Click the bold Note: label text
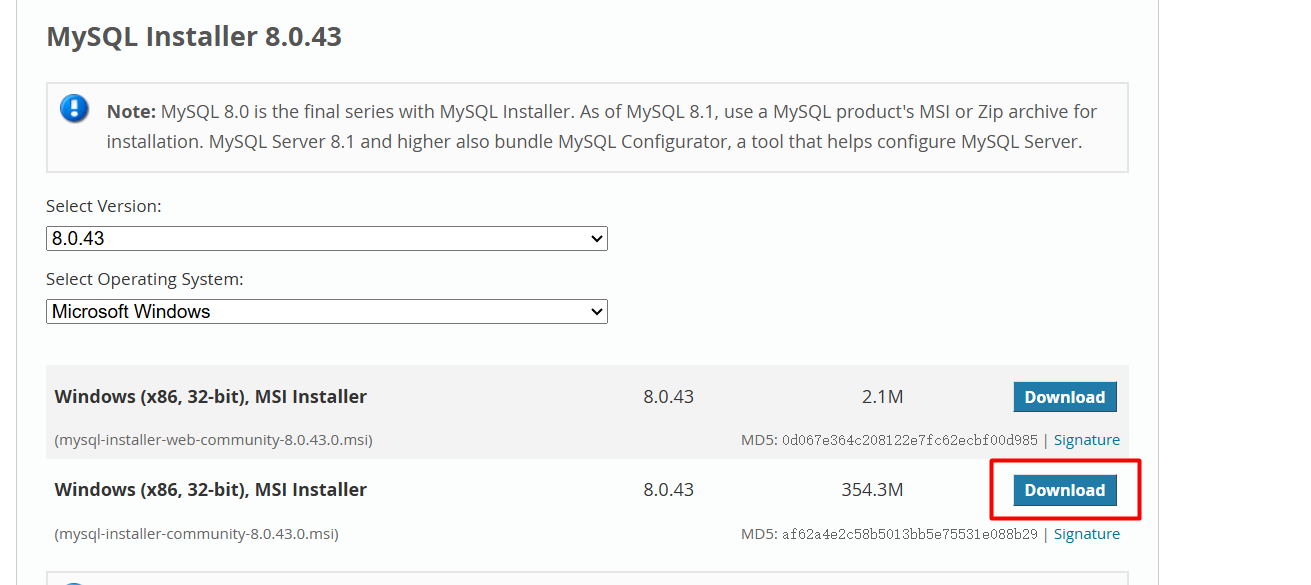This screenshot has width=1311, height=585. [x=131, y=111]
